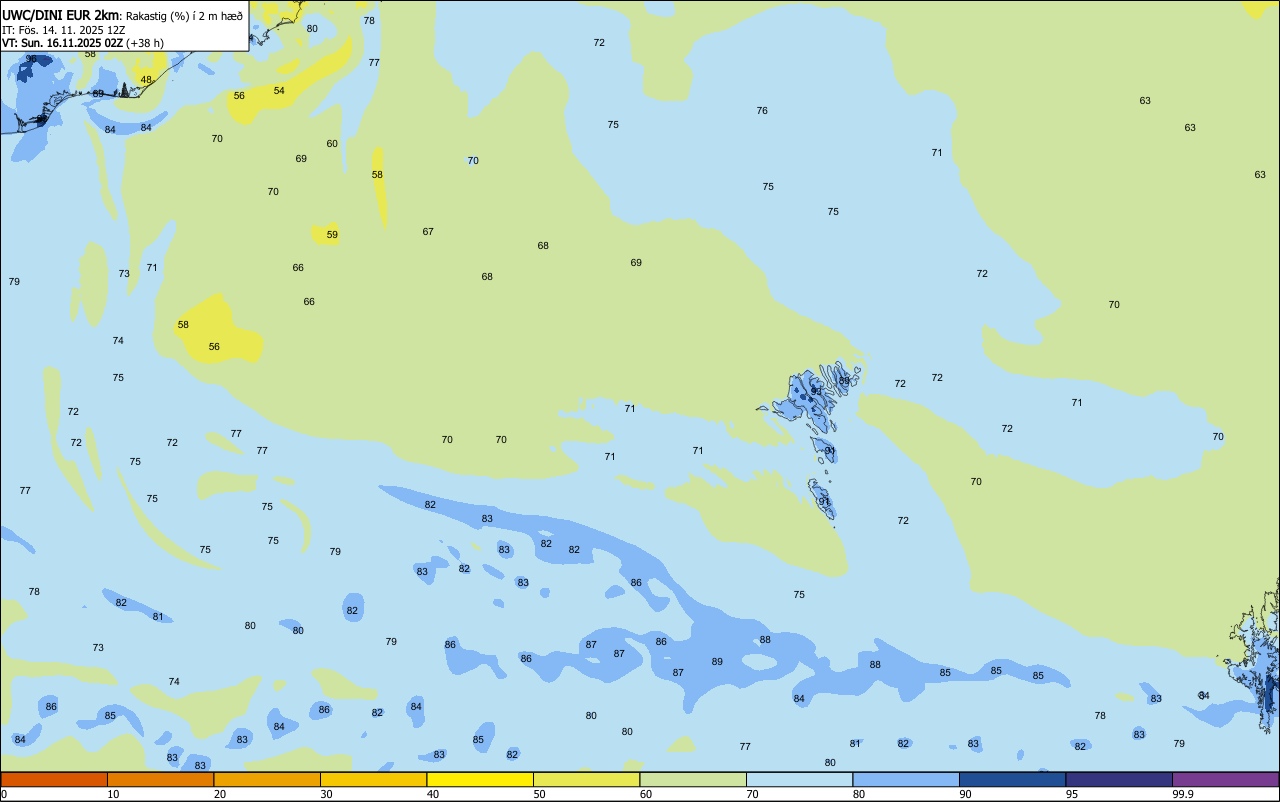Click the legend tick label "10"
This screenshot has height=802, width=1280.
[x=114, y=794]
